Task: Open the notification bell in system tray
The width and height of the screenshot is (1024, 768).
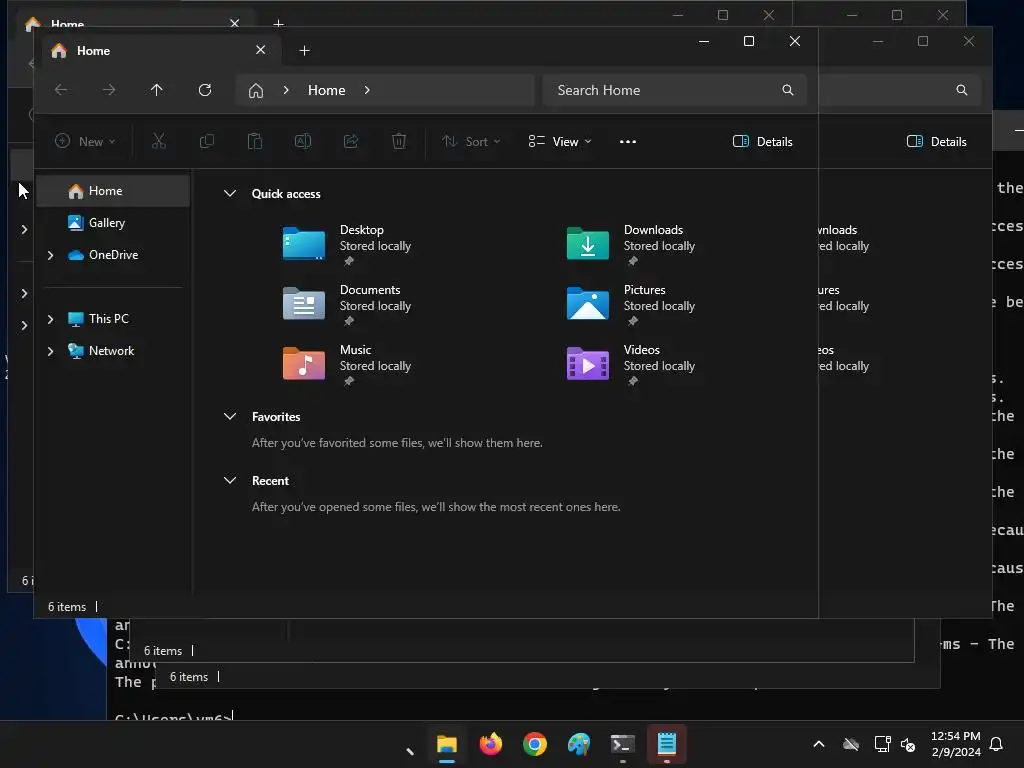Action: click(x=997, y=744)
